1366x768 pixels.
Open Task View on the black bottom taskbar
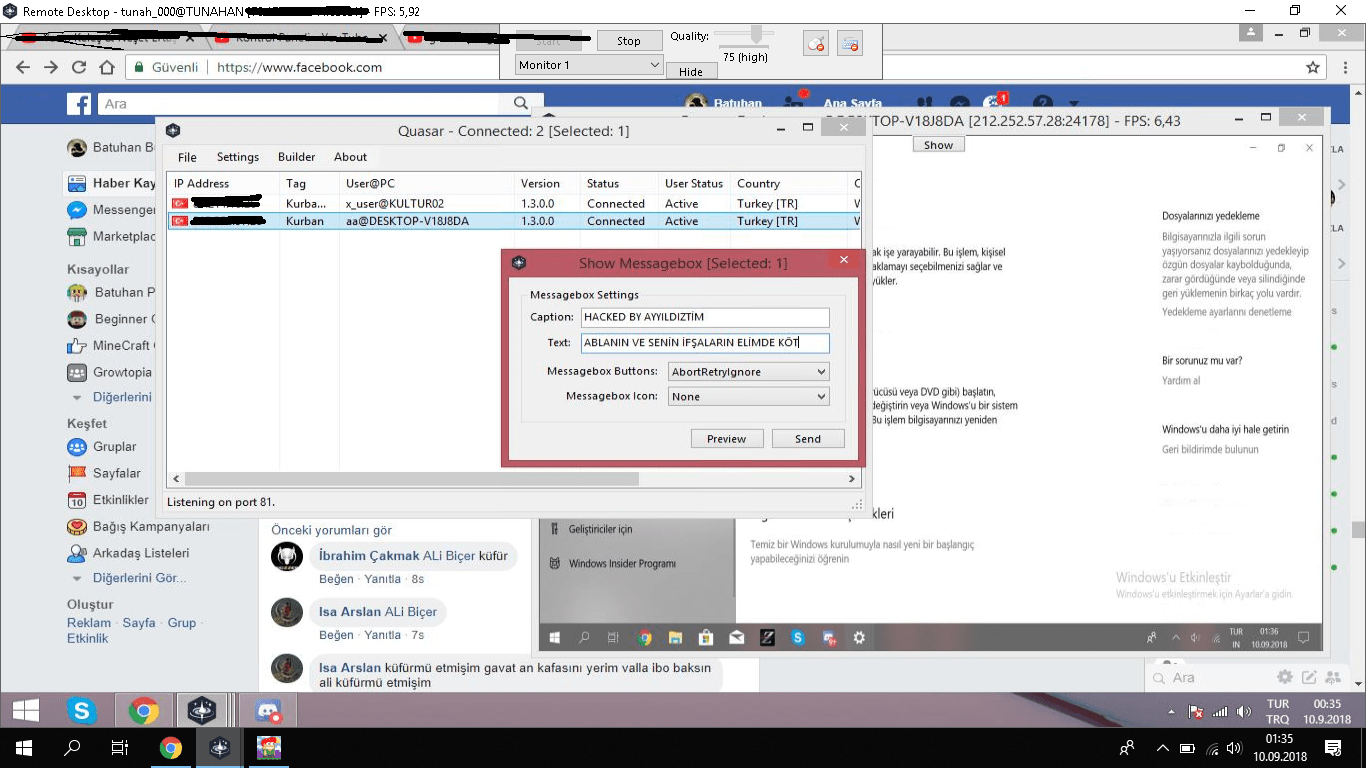[120, 748]
